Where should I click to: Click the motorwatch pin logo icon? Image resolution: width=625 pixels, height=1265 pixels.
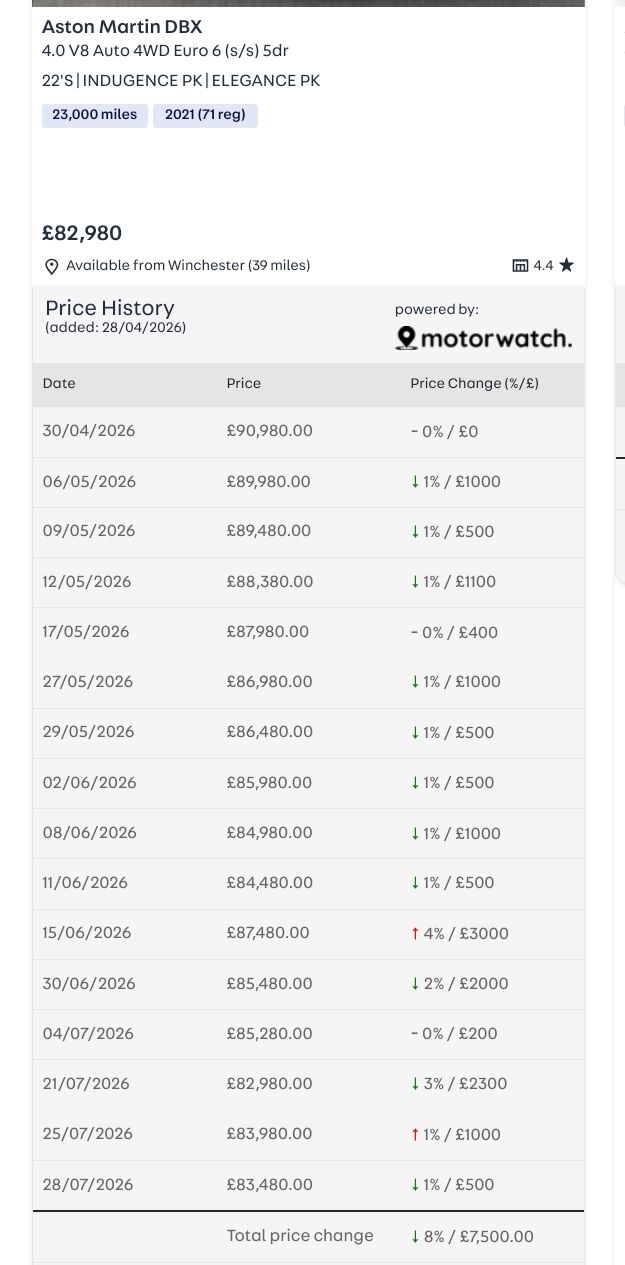click(405, 338)
